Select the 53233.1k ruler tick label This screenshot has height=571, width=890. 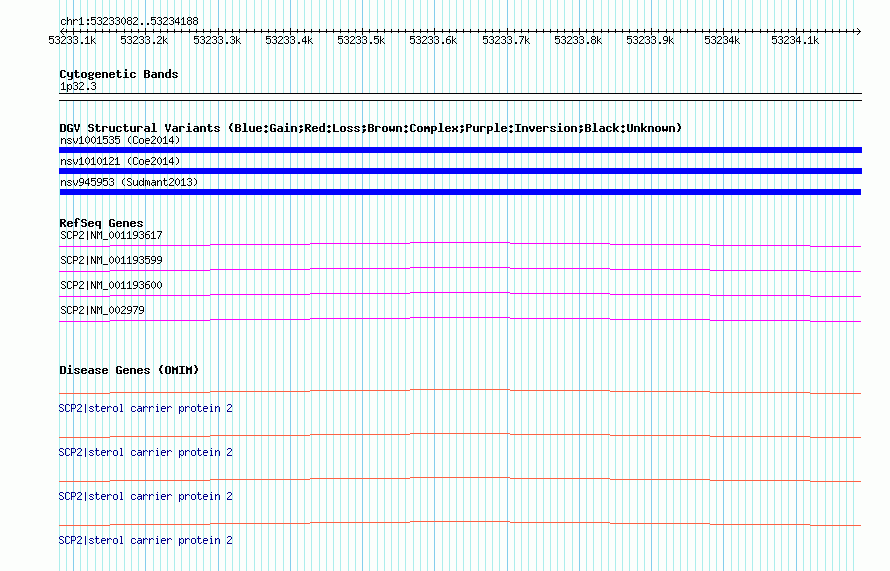point(72,40)
